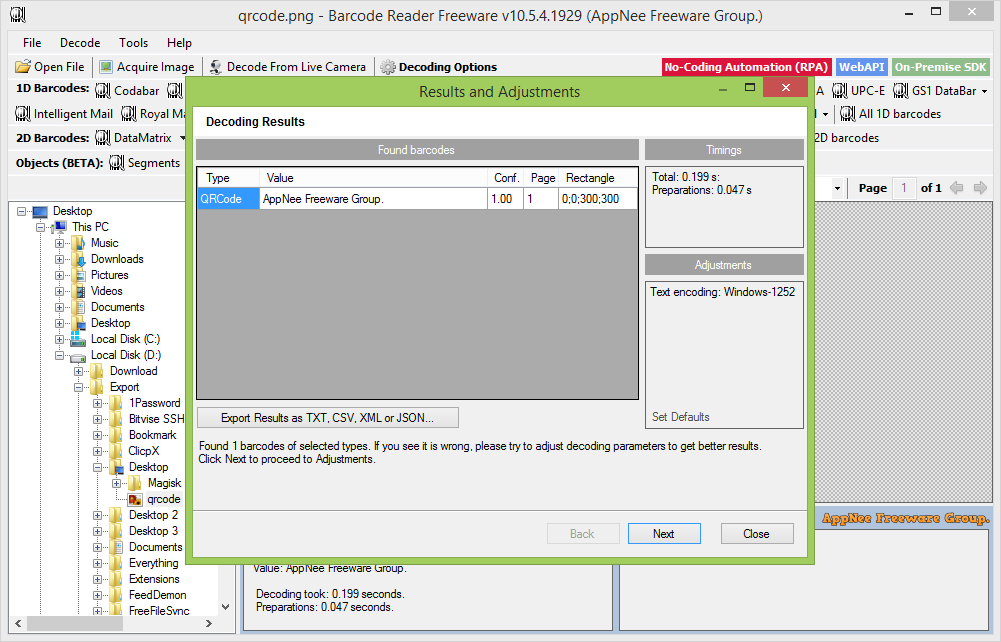Image resolution: width=1001 pixels, height=642 pixels.
Task: Click the Conf. column header
Action: click(x=506, y=177)
